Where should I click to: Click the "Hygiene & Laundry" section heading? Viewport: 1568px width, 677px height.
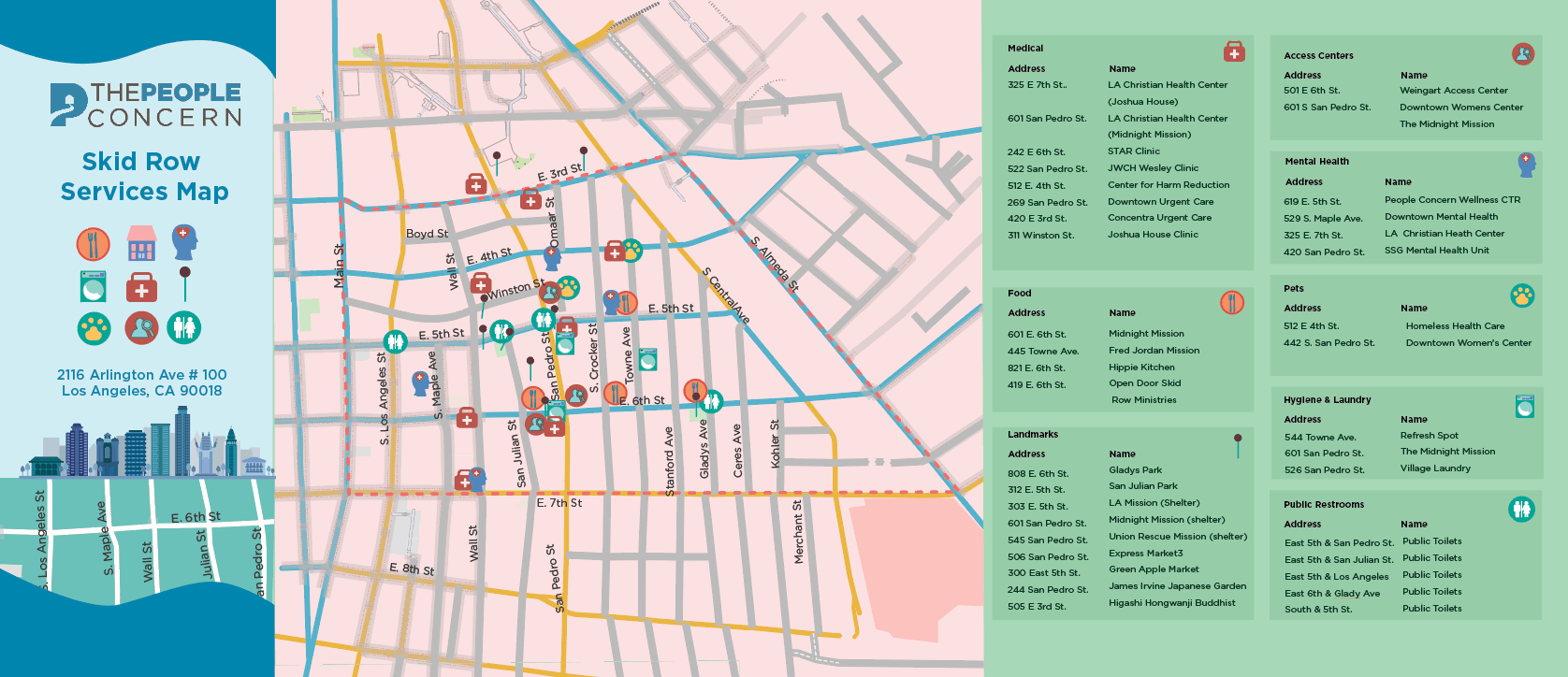click(x=1328, y=400)
